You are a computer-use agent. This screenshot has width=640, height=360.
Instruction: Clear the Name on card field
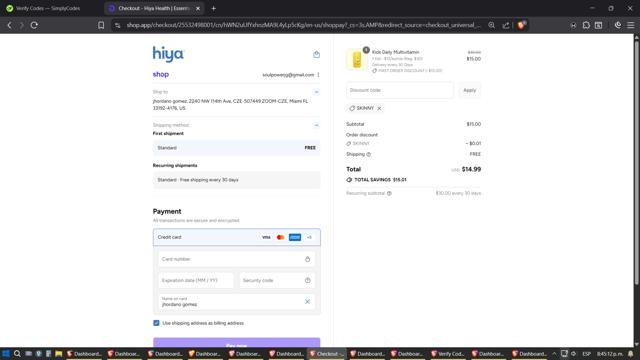click(x=307, y=302)
